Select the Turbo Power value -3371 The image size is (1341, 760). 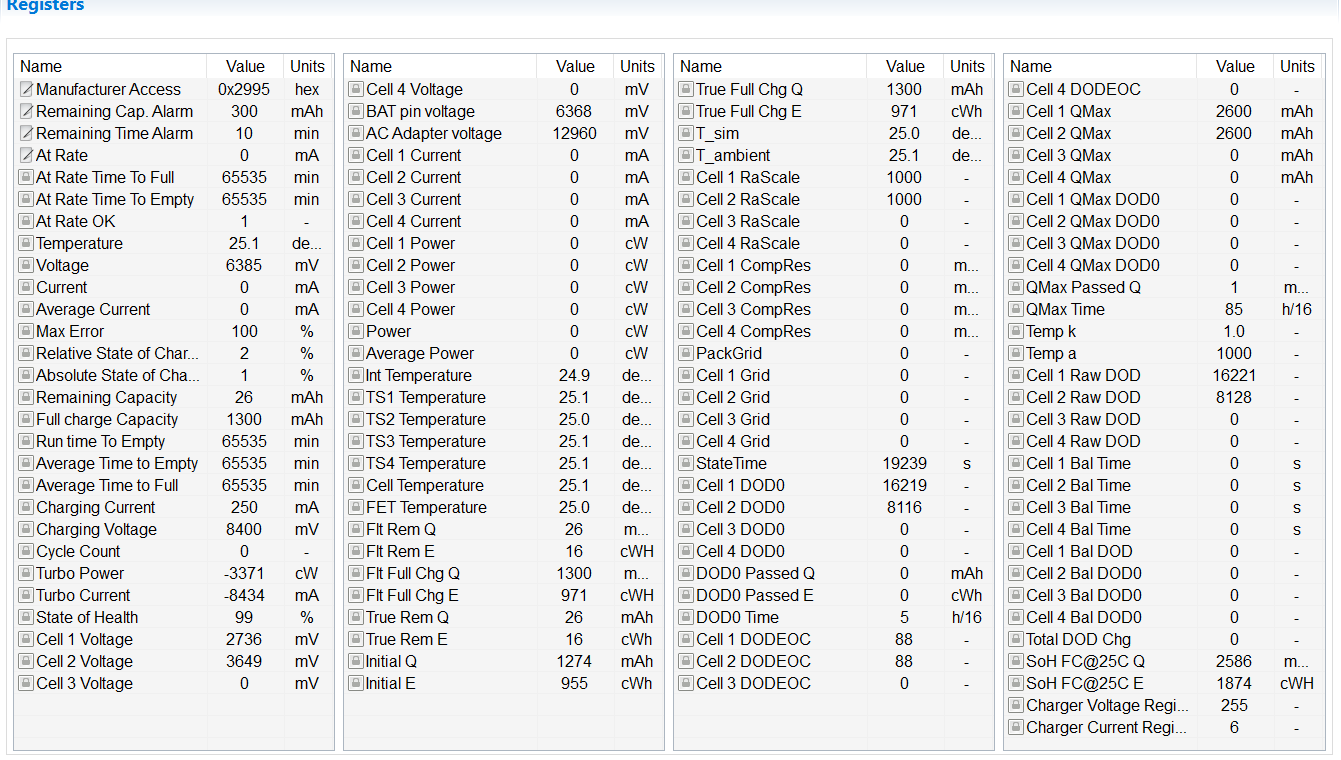(x=244, y=574)
